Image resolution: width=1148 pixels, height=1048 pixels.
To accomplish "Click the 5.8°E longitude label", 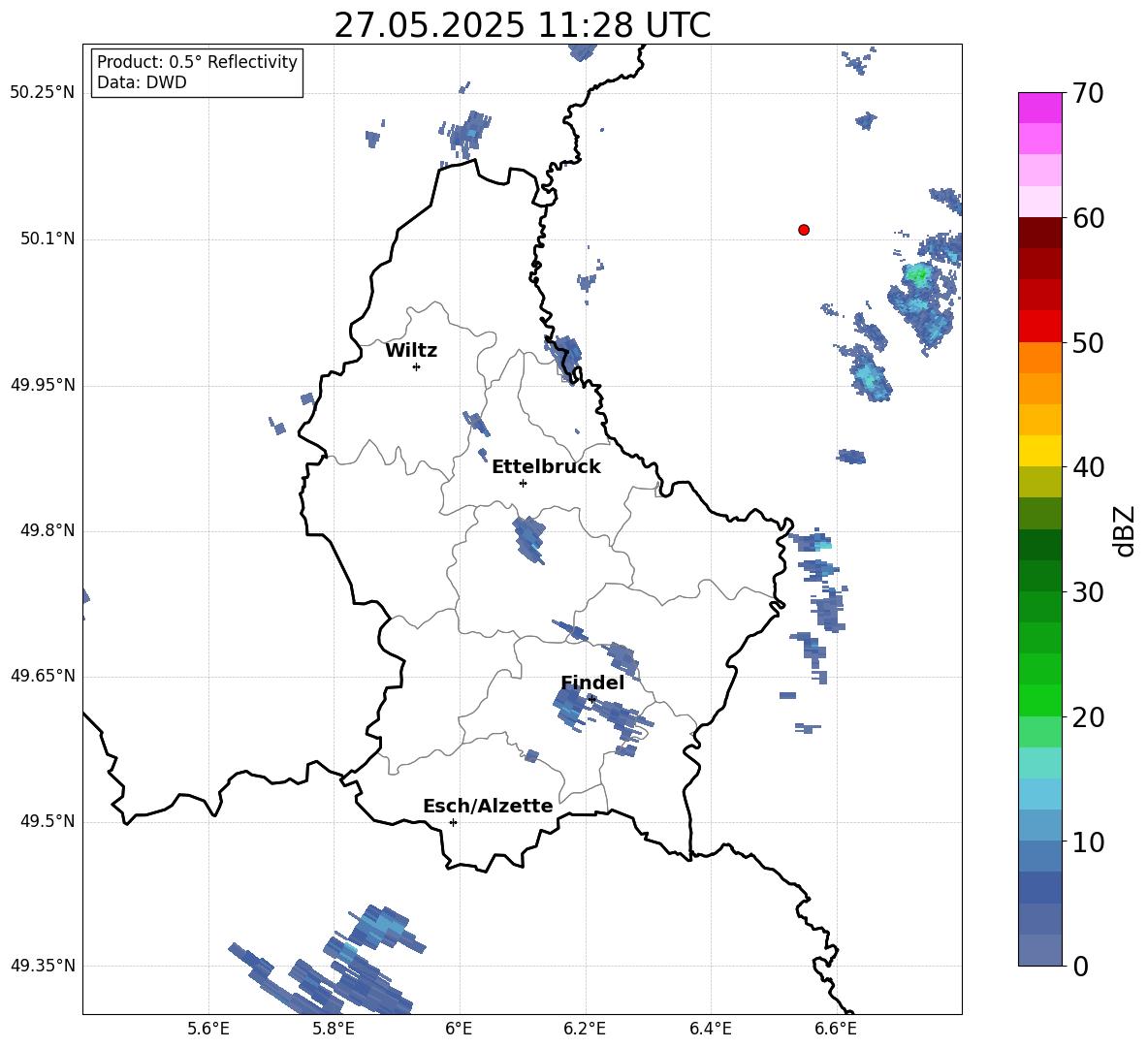I will click(x=334, y=1029).
